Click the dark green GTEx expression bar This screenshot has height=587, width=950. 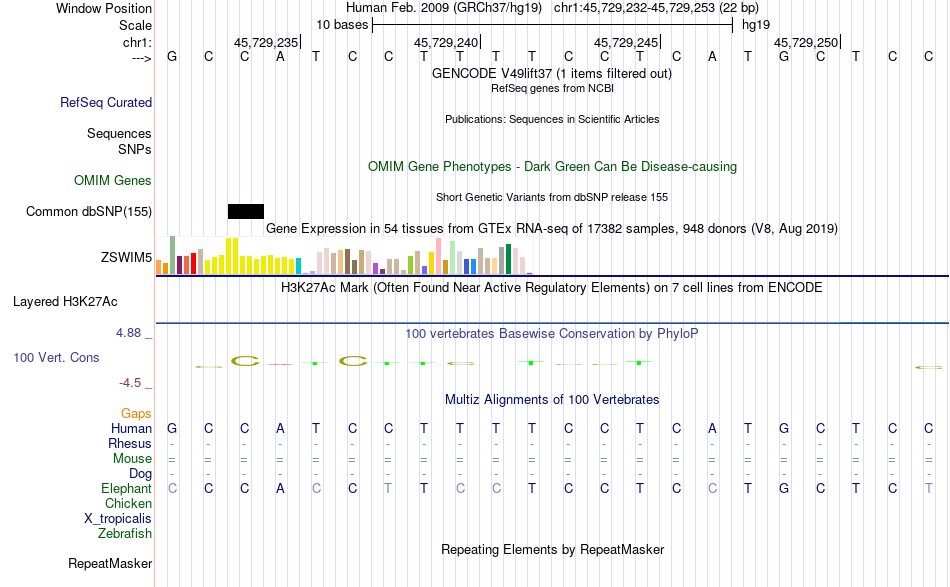click(x=508, y=259)
